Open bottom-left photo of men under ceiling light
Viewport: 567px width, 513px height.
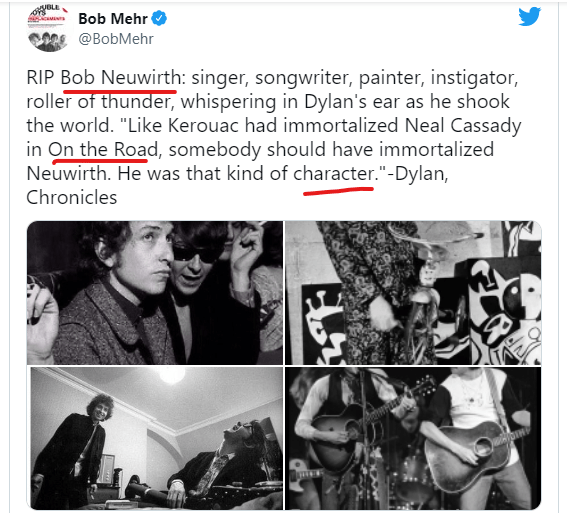pyautogui.click(x=155, y=438)
